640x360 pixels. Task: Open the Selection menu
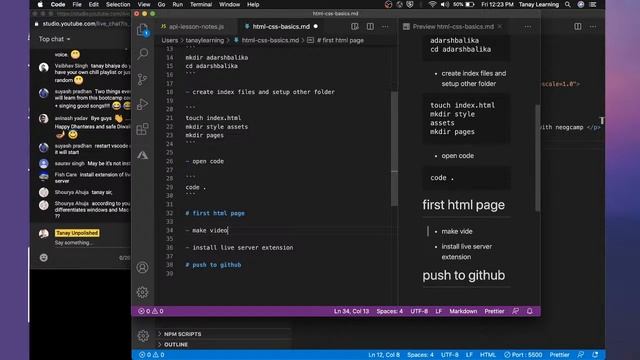point(118,4)
